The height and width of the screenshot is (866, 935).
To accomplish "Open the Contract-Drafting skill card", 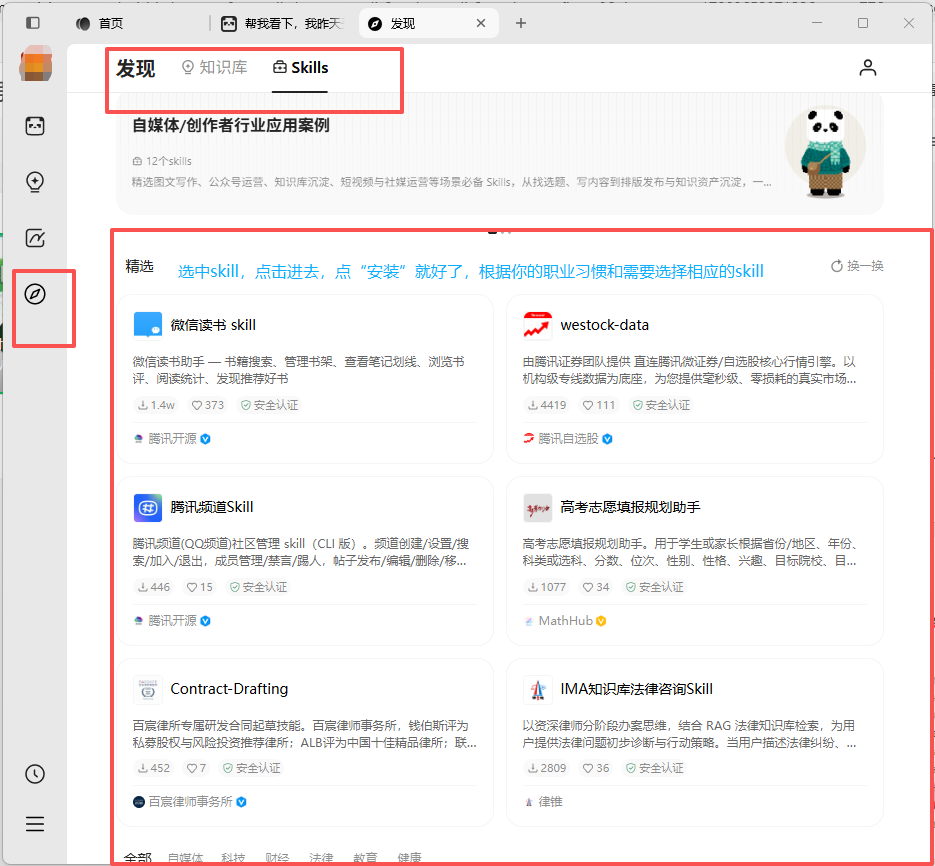I will tap(305, 743).
